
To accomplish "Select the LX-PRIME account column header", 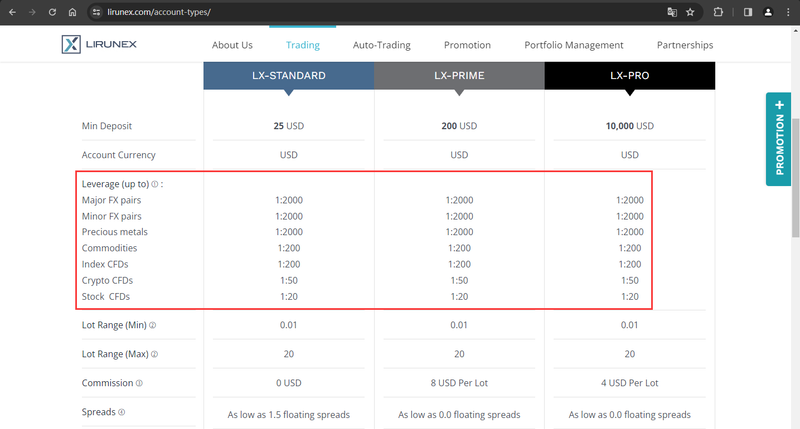I will pyautogui.click(x=459, y=75).
